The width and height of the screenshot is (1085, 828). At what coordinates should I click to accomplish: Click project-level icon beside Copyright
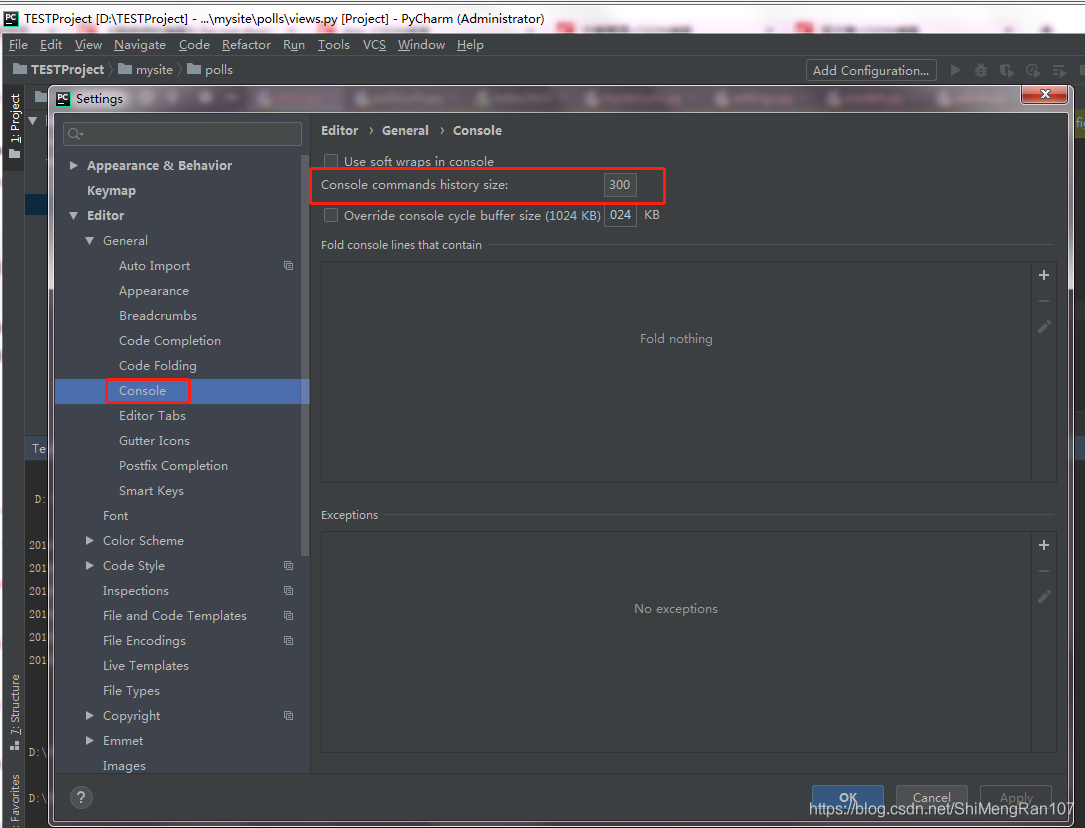289,715
